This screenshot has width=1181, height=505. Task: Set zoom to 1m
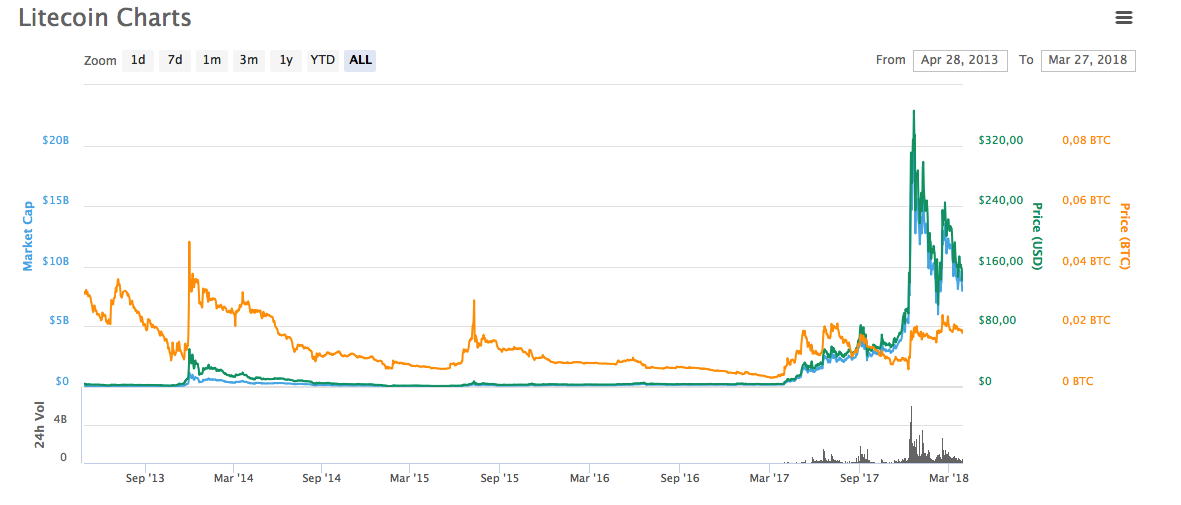[x=211, y=60]
